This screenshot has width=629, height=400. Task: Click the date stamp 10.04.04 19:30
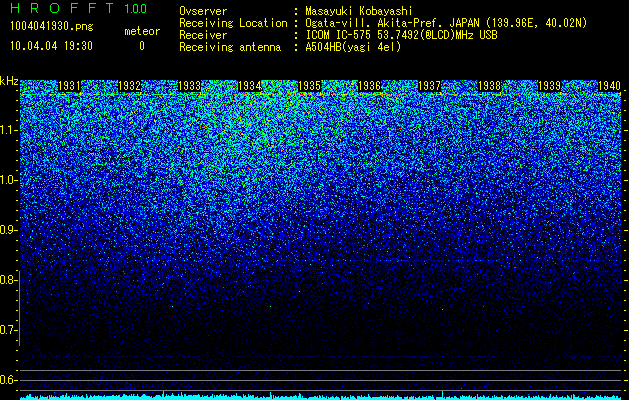[x=51, y=46]
